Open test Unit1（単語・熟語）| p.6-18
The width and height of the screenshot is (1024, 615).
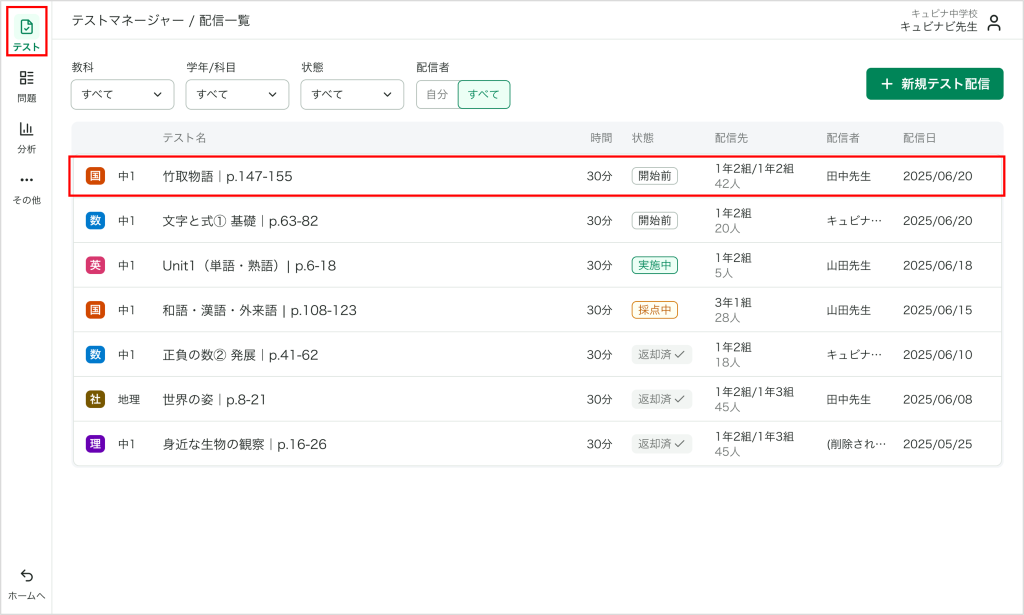[x=249, y=266]
